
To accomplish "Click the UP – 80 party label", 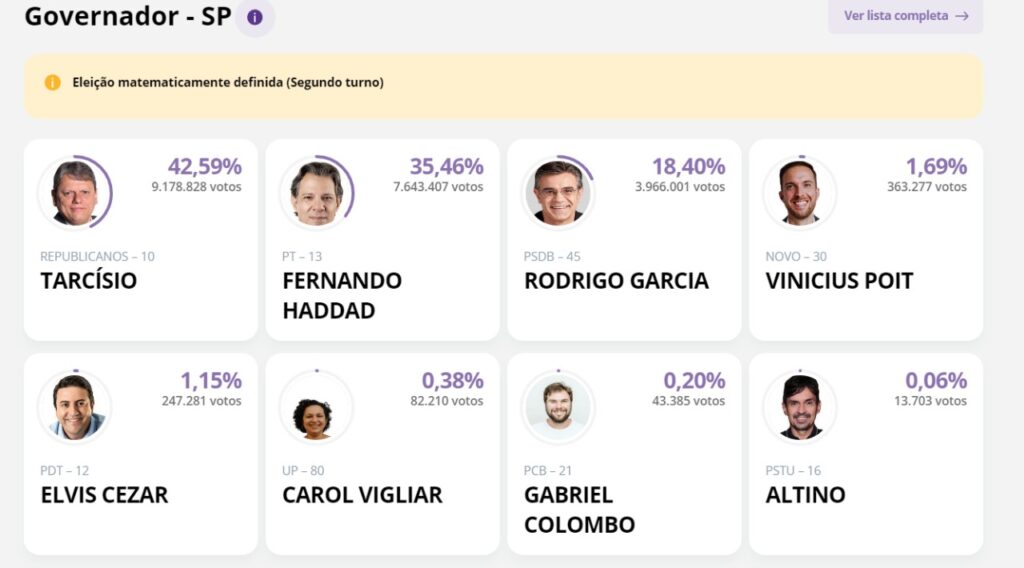I will [x=303, y=471].
